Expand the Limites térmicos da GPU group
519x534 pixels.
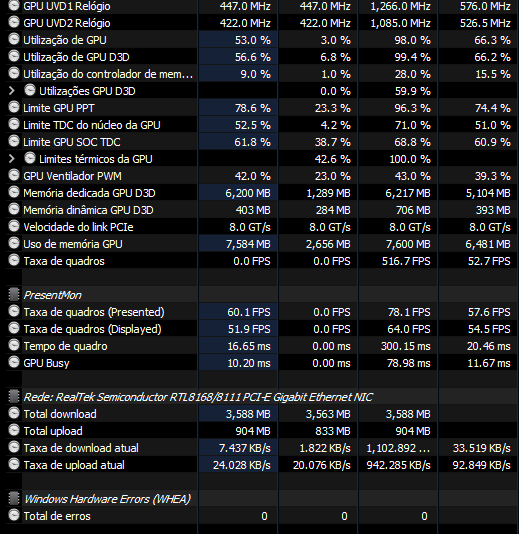(12, 159)
